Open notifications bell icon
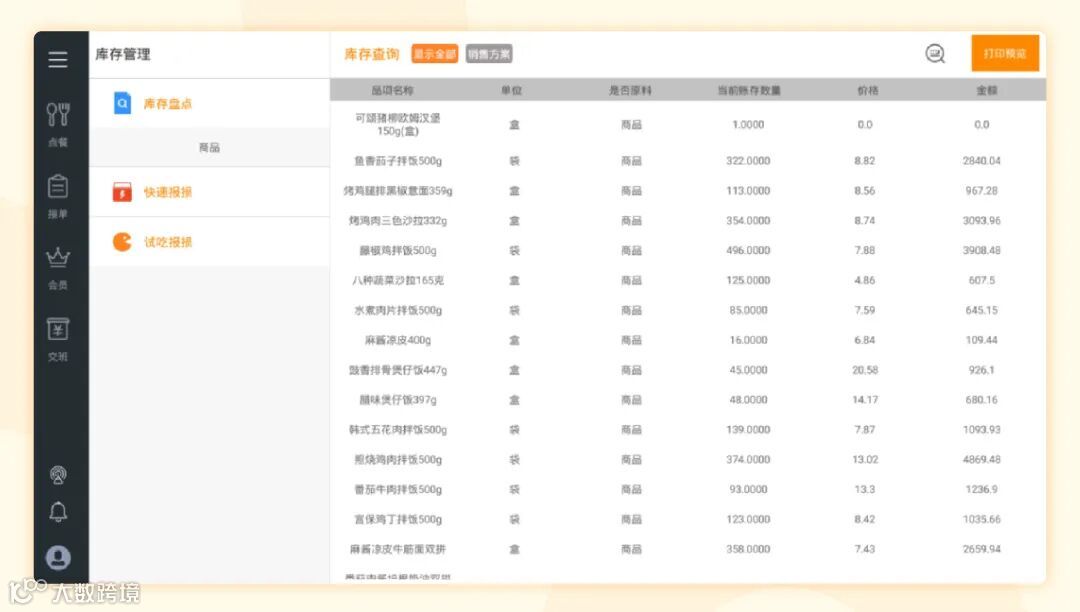 (58, 511)
